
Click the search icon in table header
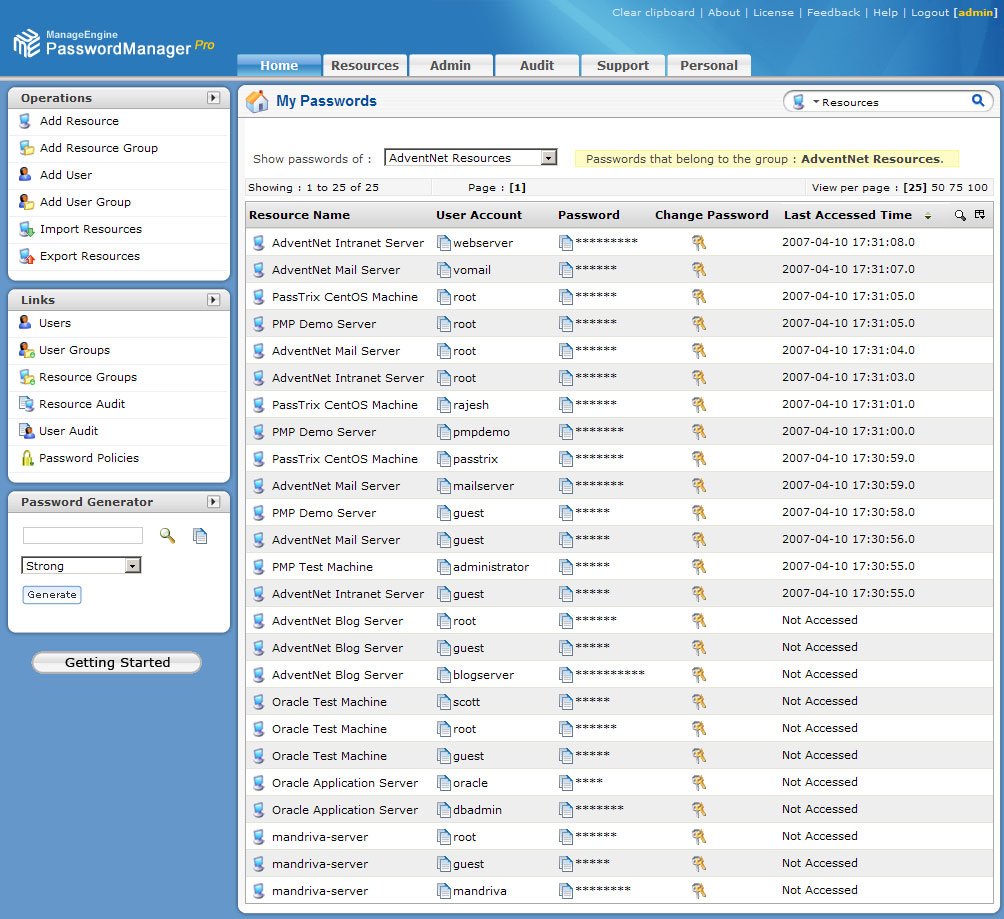960,215
